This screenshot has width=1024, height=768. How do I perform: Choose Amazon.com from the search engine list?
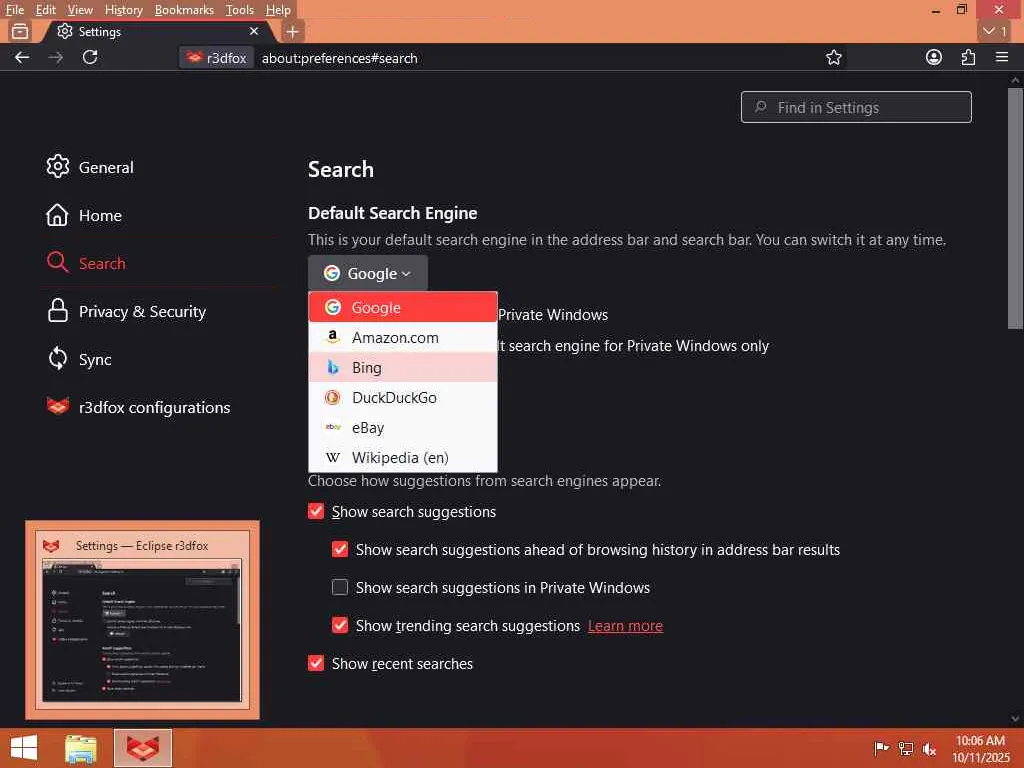coord(403,337)
